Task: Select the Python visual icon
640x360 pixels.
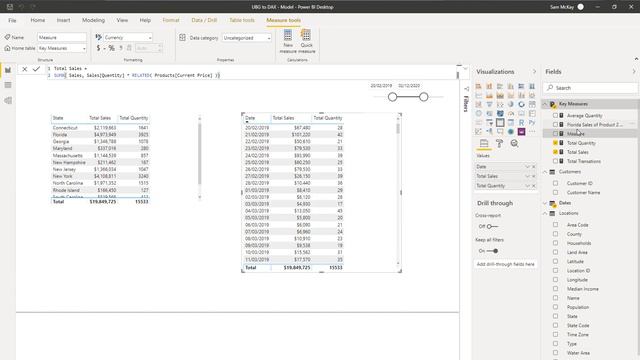Action: (x=532, y=122)
